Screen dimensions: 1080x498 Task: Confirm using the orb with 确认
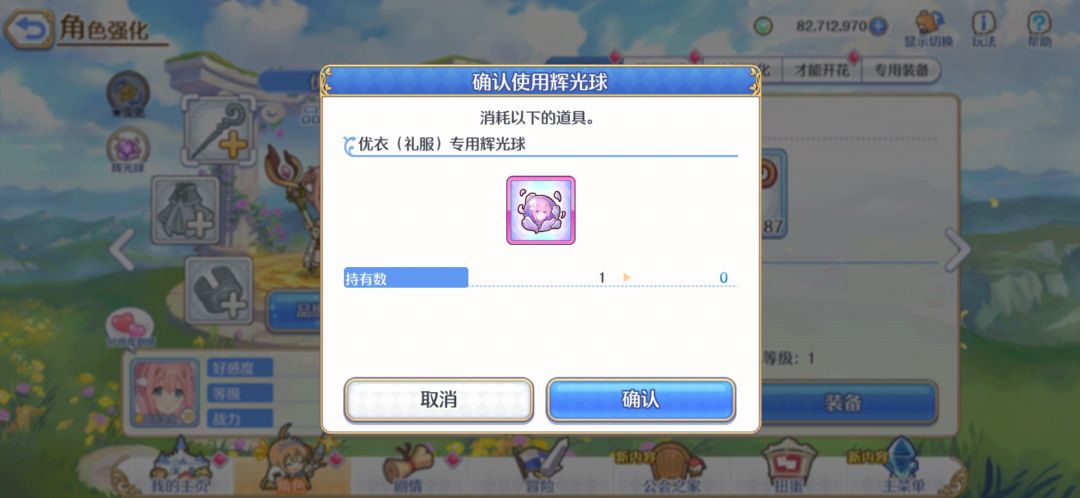click(x=641, y=400)
